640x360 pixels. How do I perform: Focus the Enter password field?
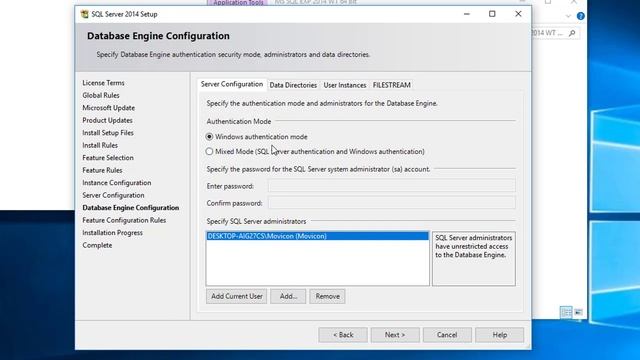[391, 186]
